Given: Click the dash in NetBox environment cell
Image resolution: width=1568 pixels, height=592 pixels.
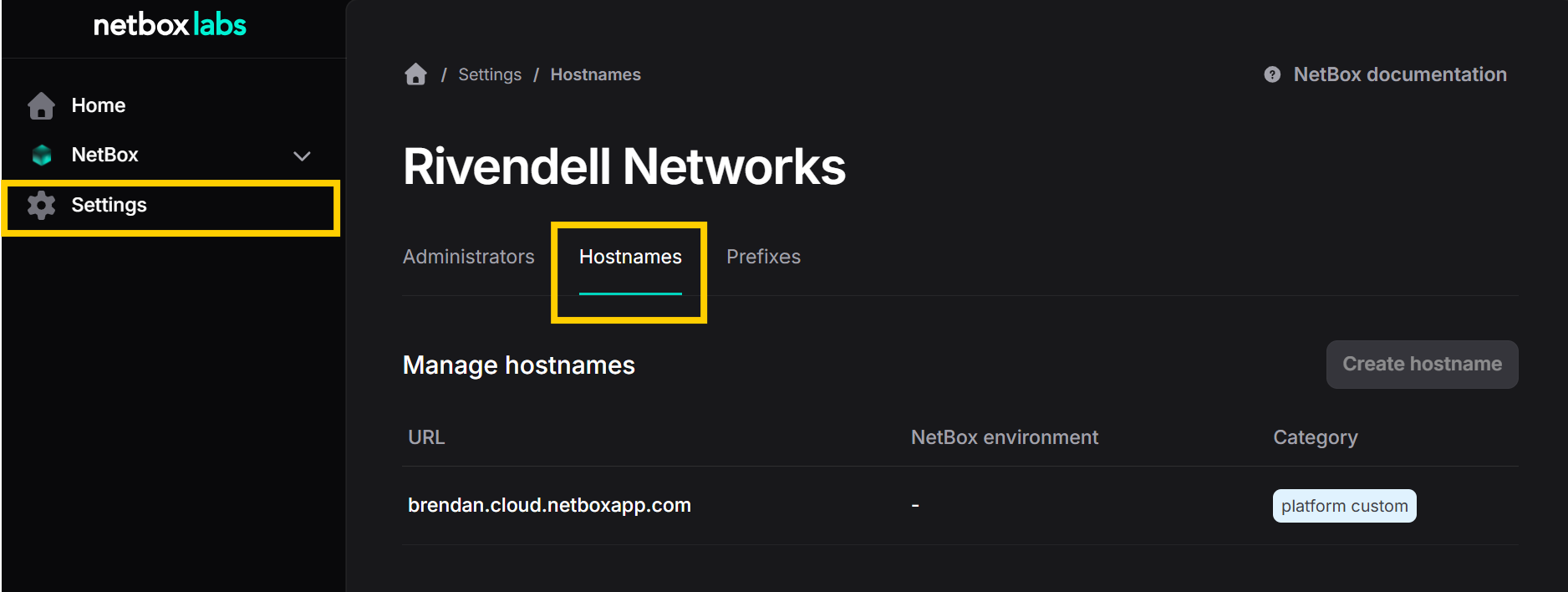Looking at the screenshot, I should (915, 506).
